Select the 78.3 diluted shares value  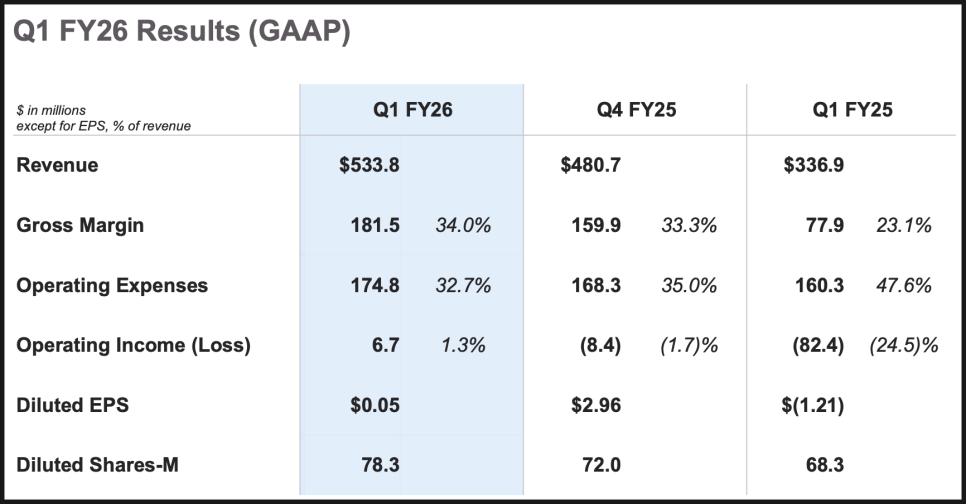380,465
